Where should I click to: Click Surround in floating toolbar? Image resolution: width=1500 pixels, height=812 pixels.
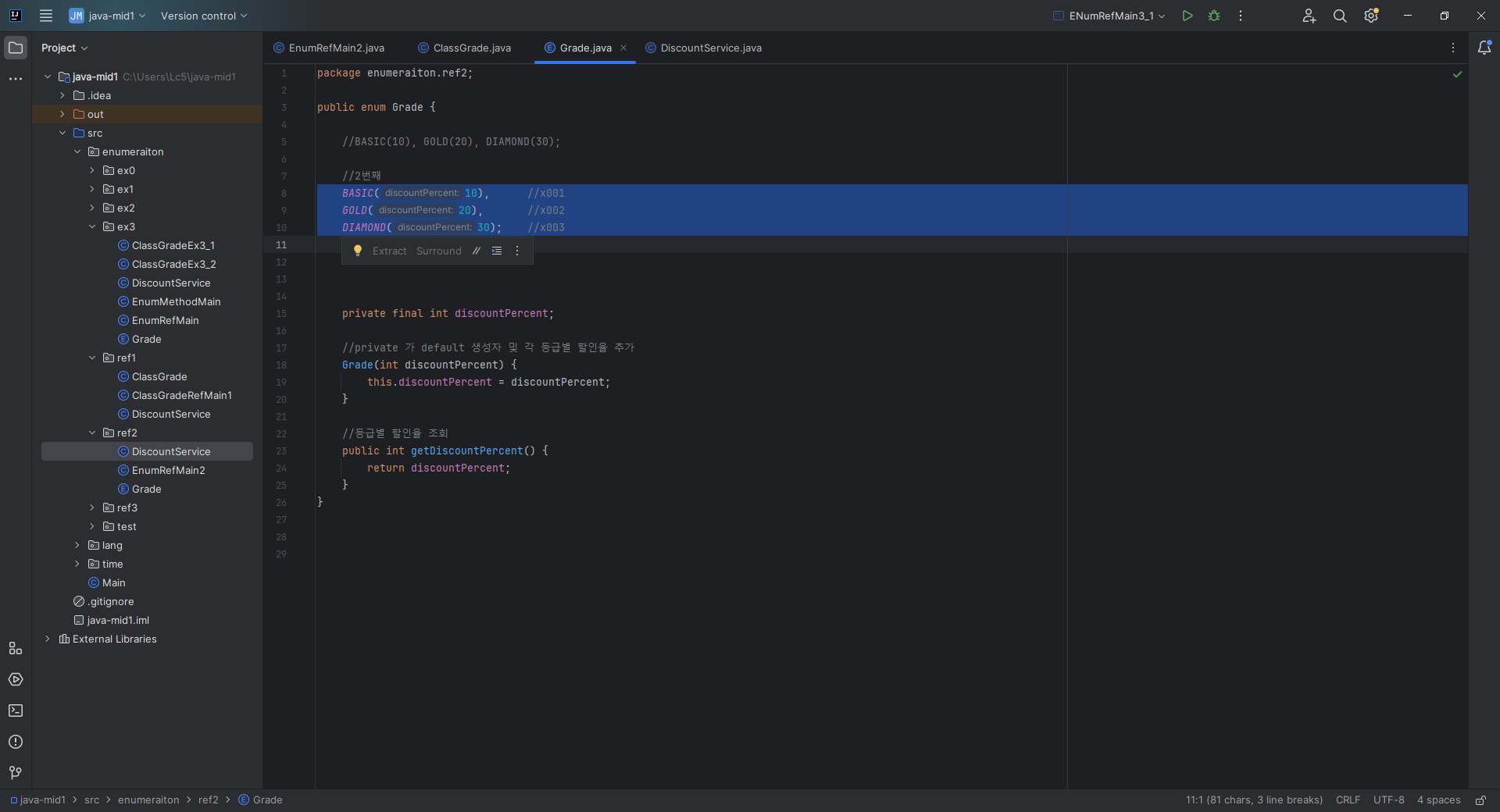(439, 251)
